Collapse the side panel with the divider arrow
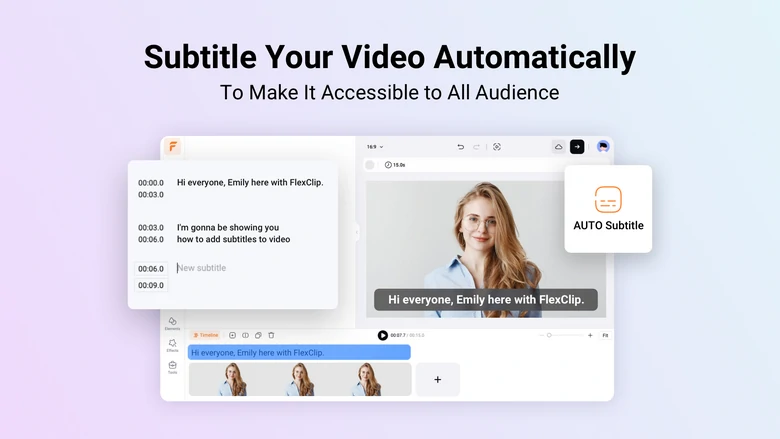 point(357,232)
